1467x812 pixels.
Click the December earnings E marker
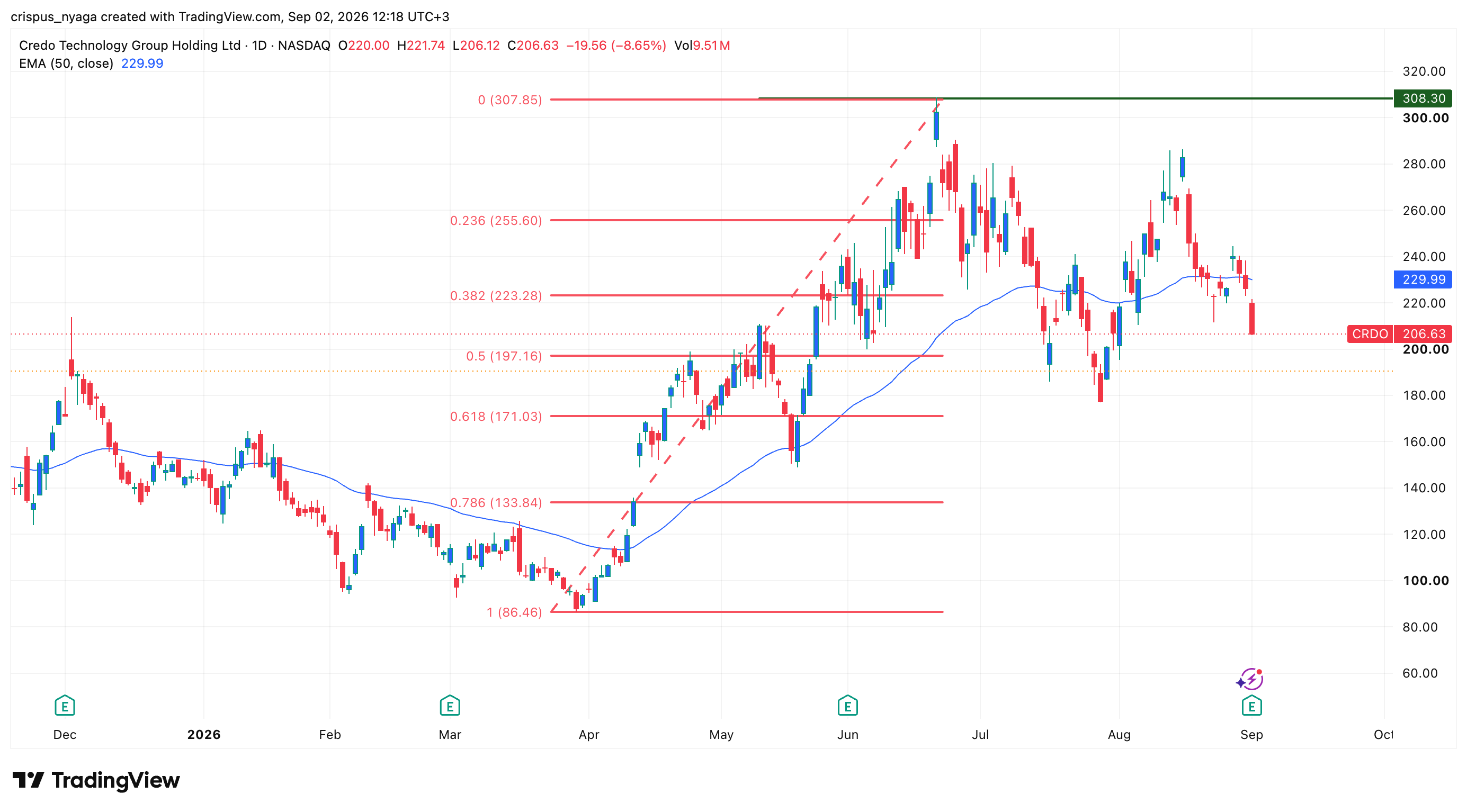65,706
